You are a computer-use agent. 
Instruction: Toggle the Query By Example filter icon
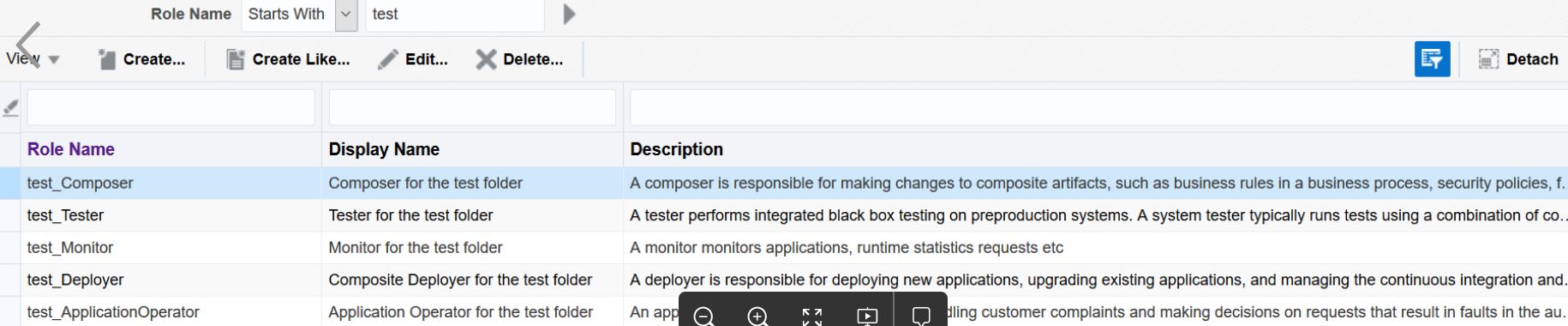pyautogui.click(x=1432, y=59)
